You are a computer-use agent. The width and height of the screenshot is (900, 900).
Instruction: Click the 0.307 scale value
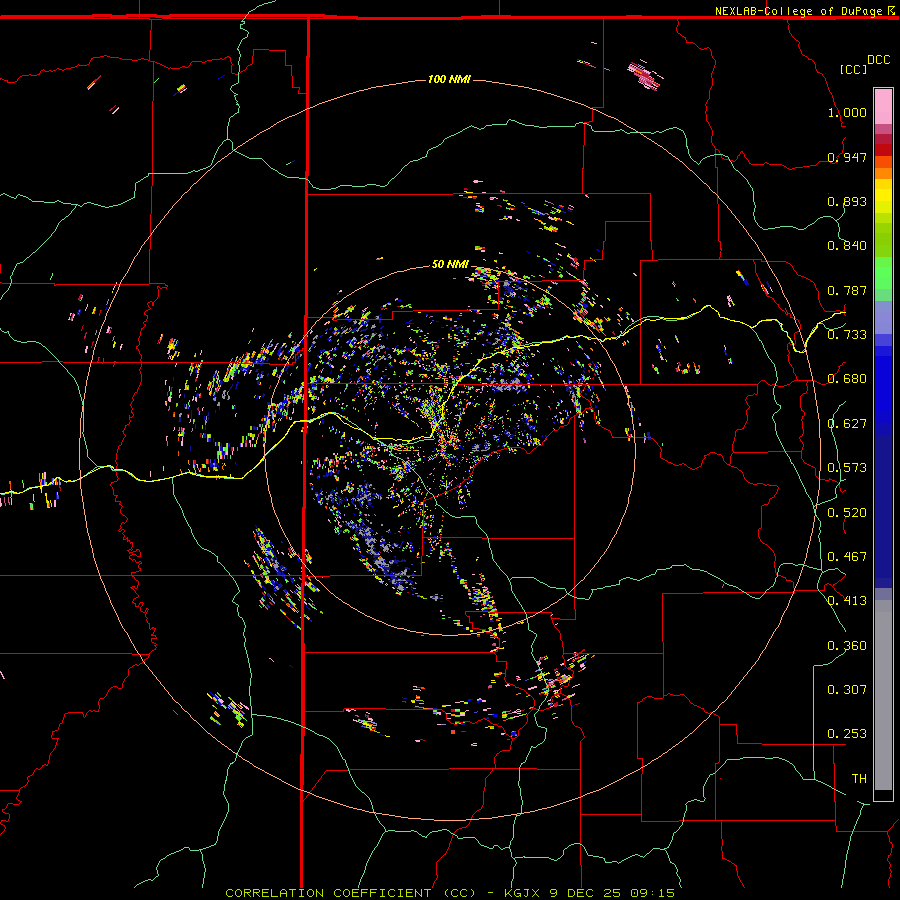[x=847, y=689]
